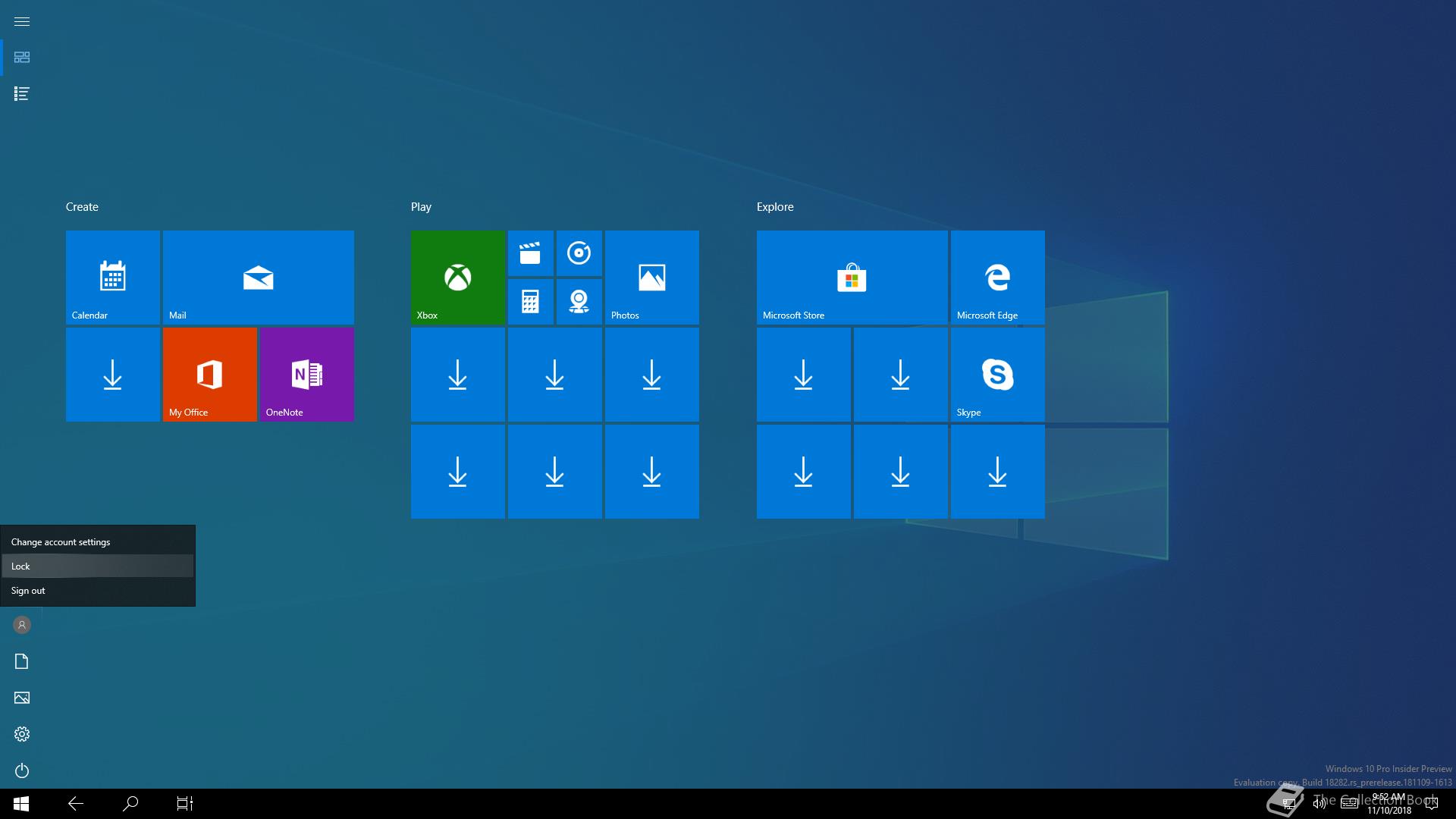Click the download tile beside My Office

(113, 375)
